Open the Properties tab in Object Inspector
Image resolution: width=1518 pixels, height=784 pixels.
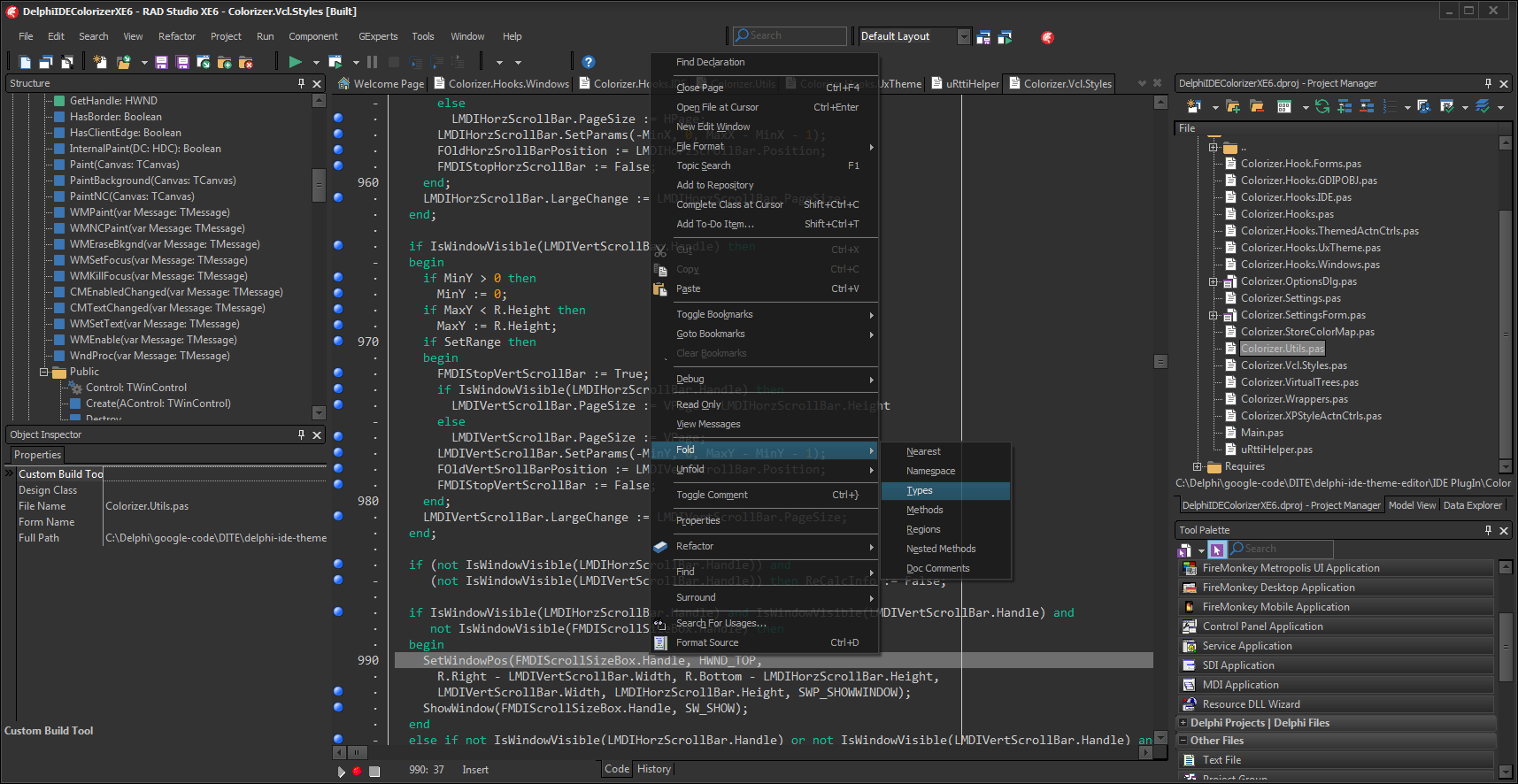[x=37, y=455]
